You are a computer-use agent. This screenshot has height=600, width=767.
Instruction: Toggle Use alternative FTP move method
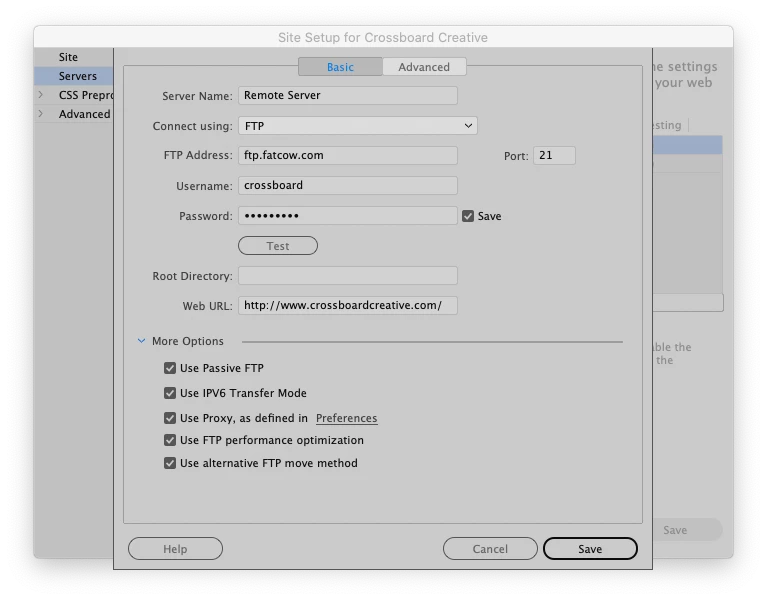(170, 463)
